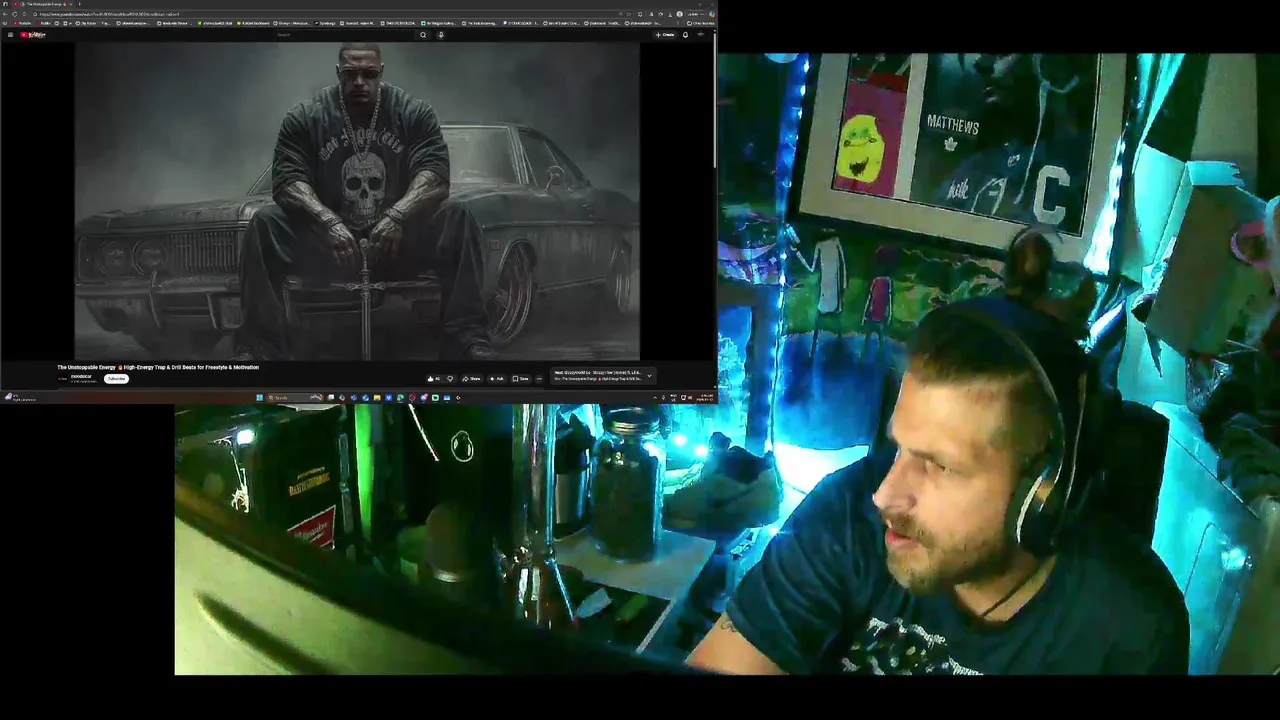Open the moodscar channel name link
This screenshot has width=1280, height=720.
(81, 376)
